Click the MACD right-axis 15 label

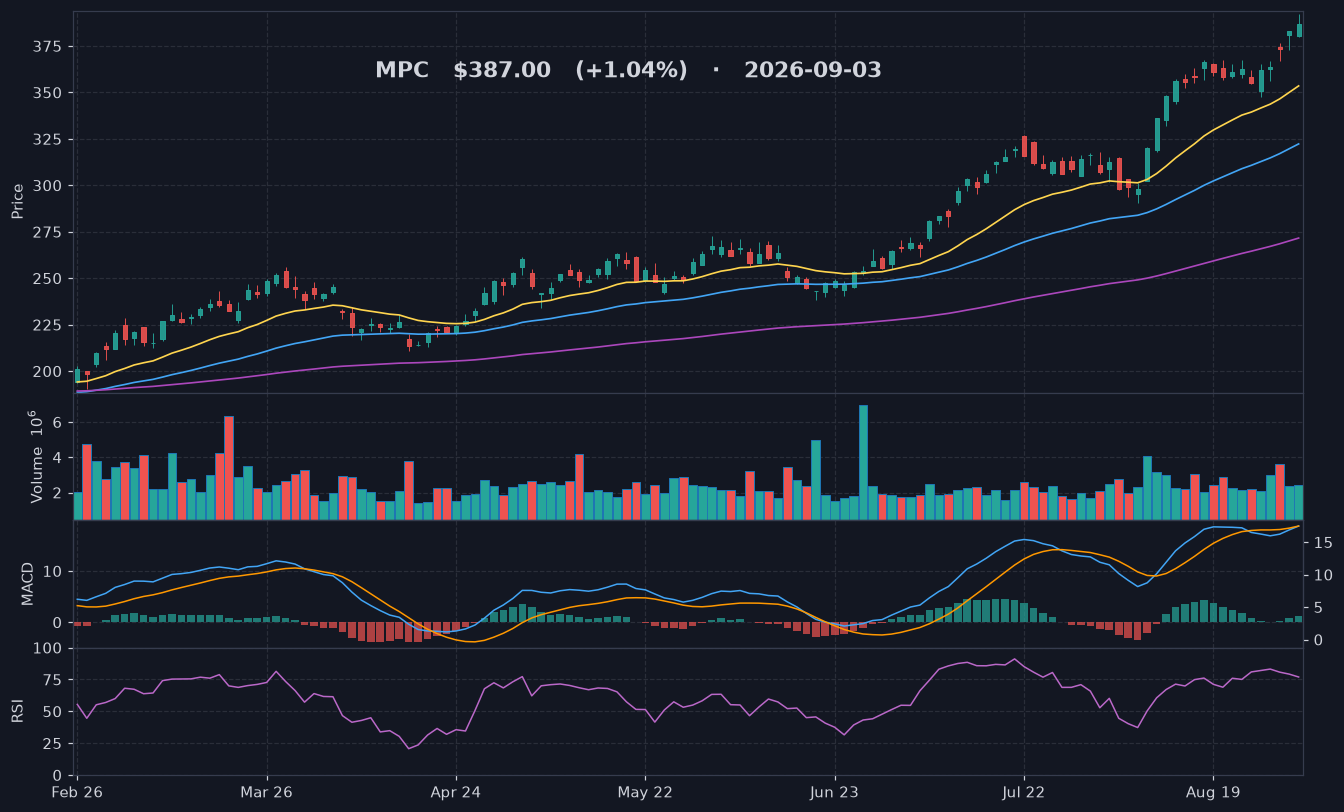[x=1322, y=543]
